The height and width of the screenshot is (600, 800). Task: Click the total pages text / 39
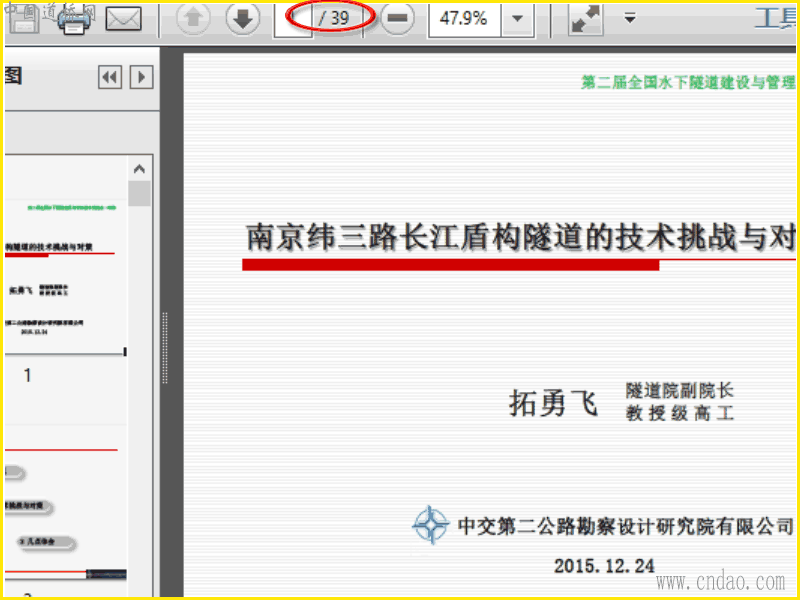pos(334,18)
